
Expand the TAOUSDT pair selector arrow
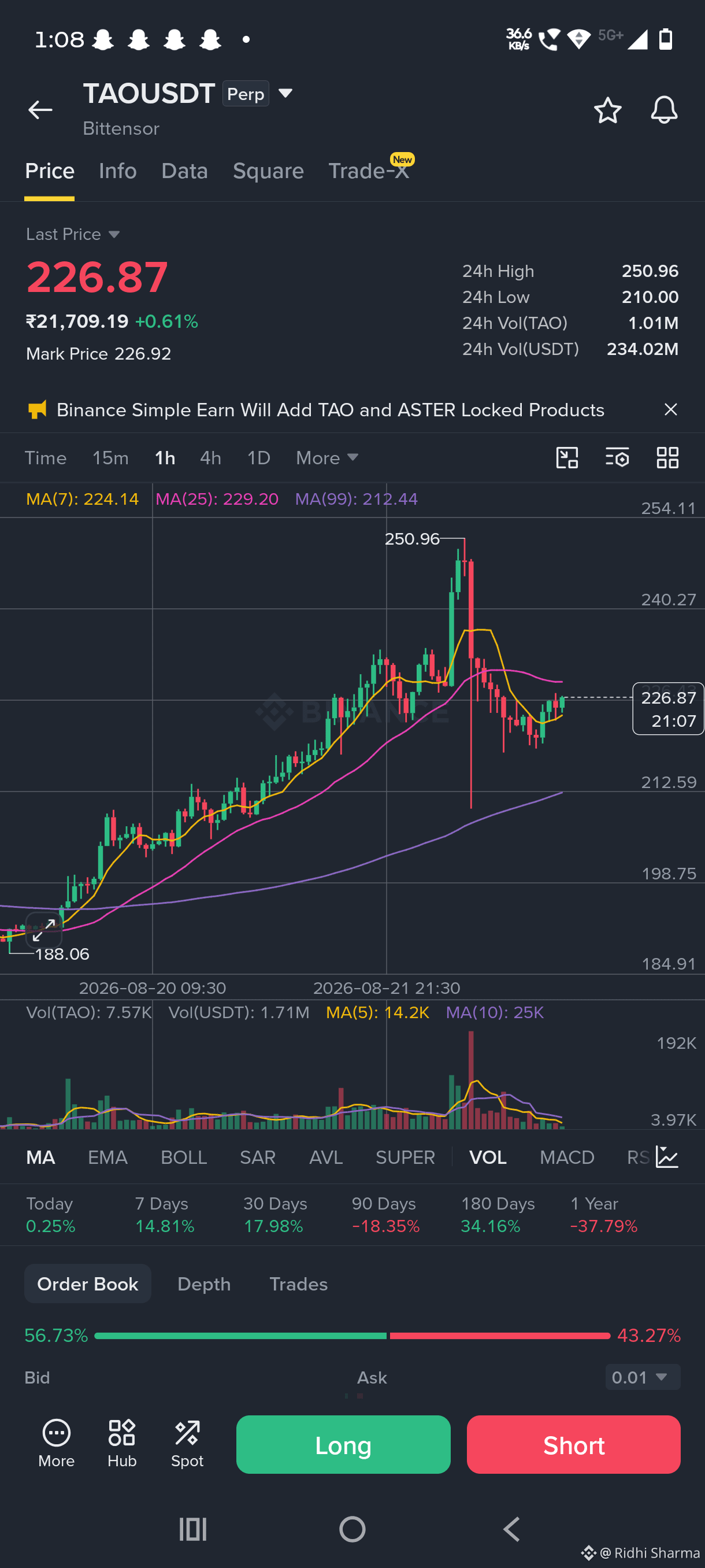285,94
